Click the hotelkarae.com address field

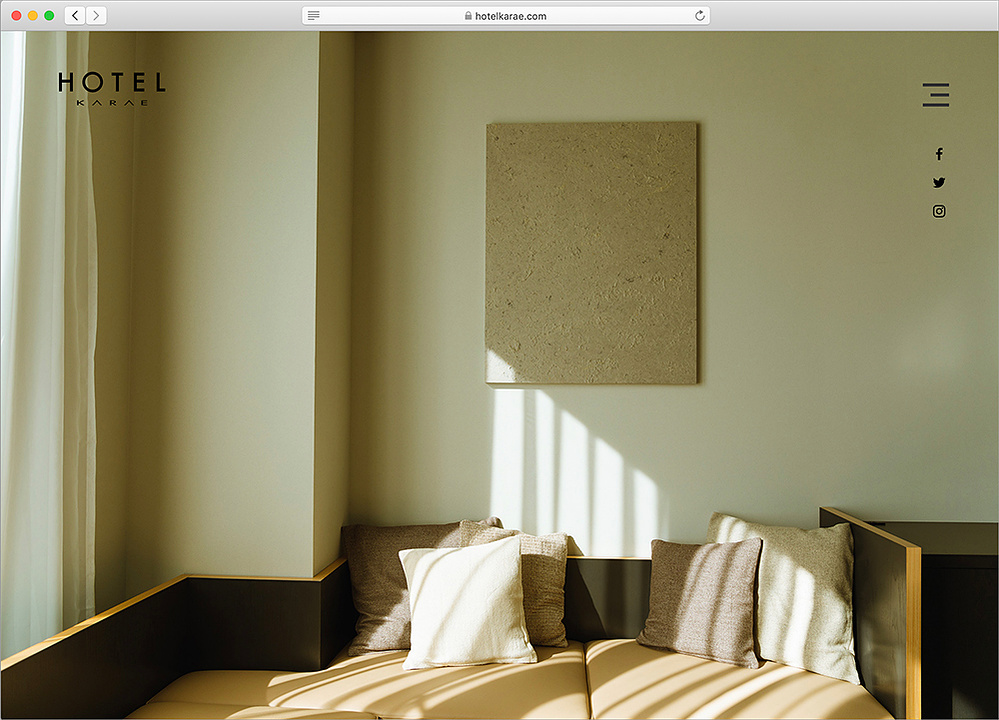coord(506,15)
